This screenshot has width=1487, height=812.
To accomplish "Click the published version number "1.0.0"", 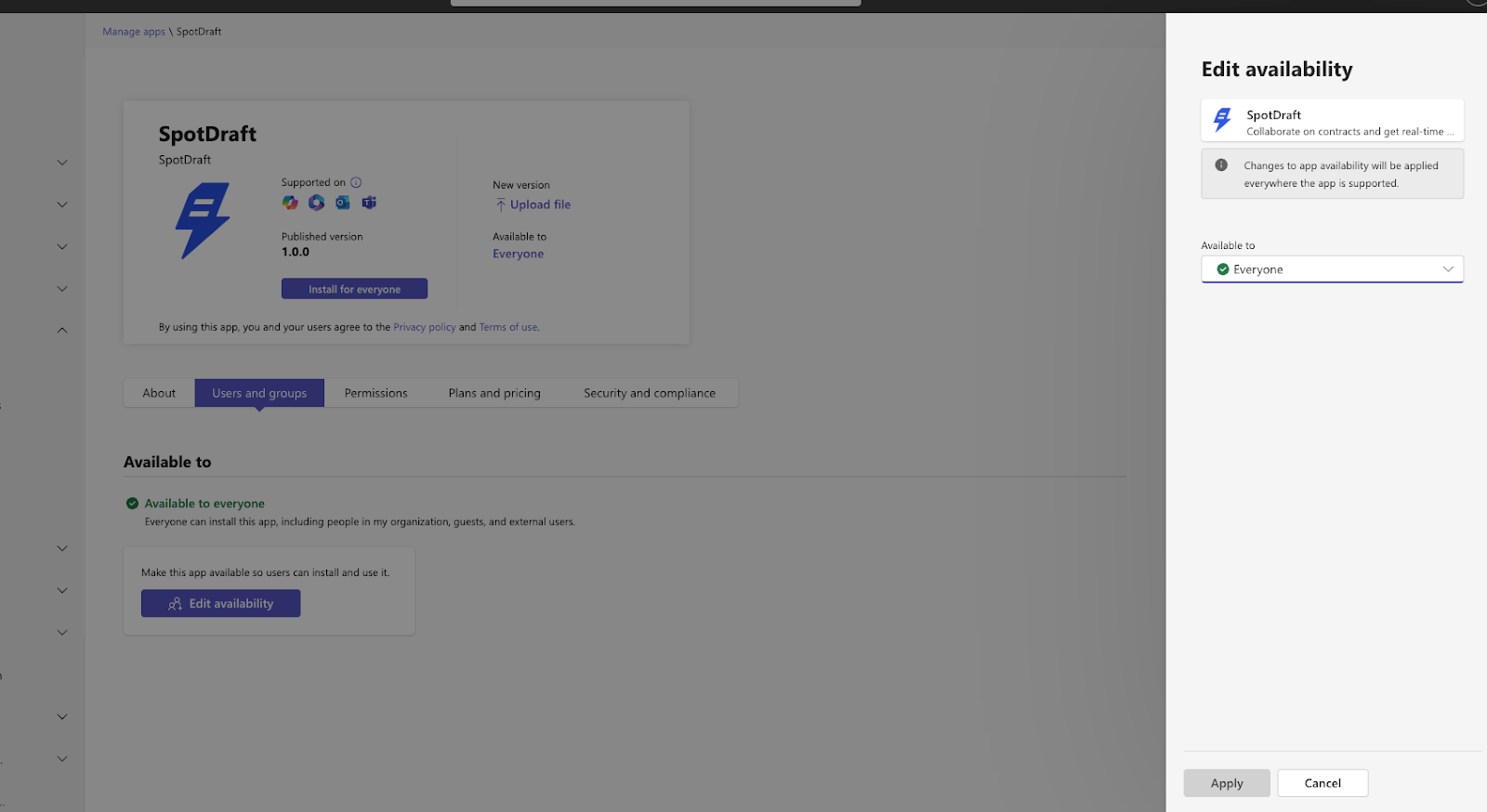I will coord(296,252).
